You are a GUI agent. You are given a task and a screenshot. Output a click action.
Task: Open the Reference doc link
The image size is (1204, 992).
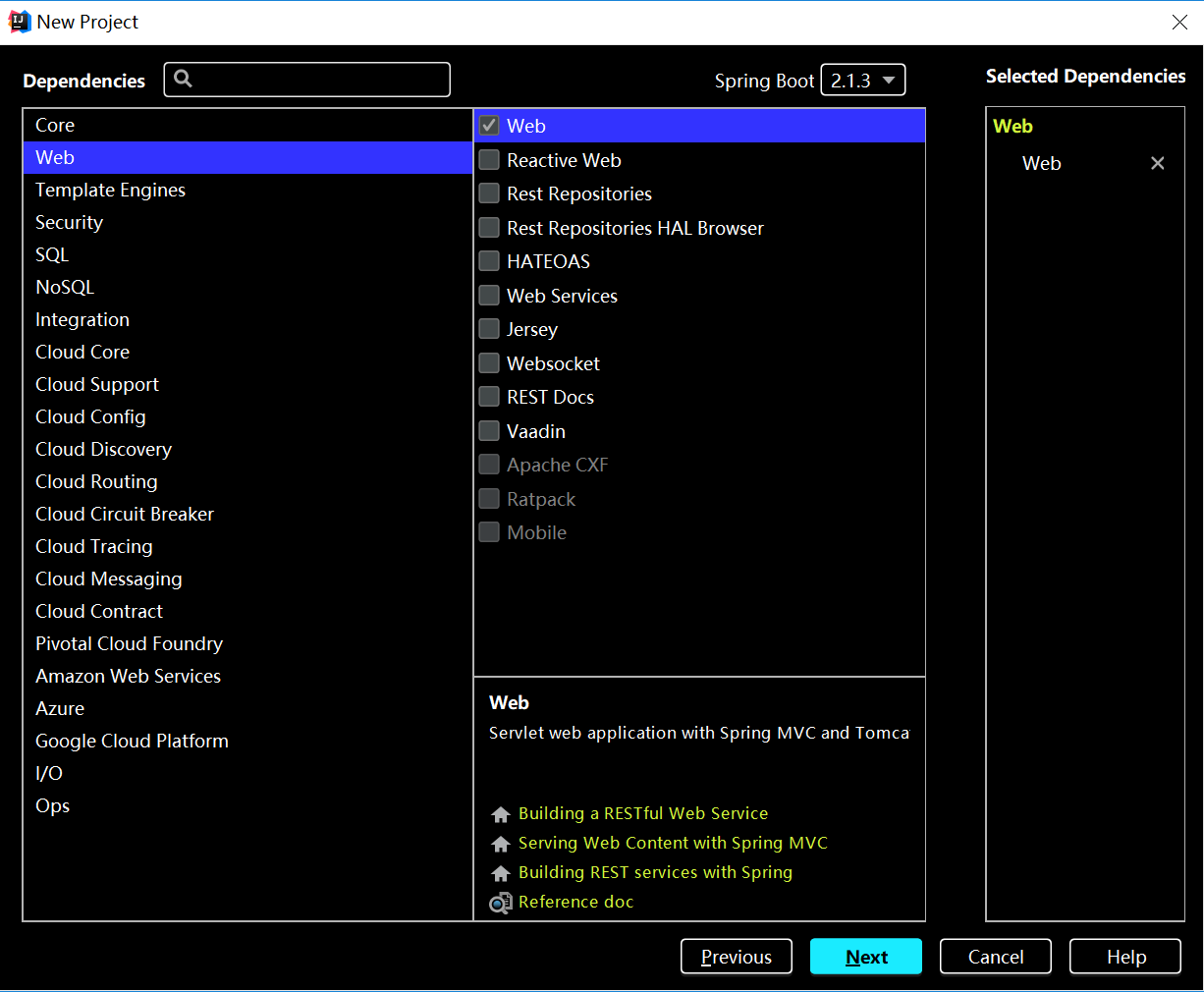(x=575, y=902)
